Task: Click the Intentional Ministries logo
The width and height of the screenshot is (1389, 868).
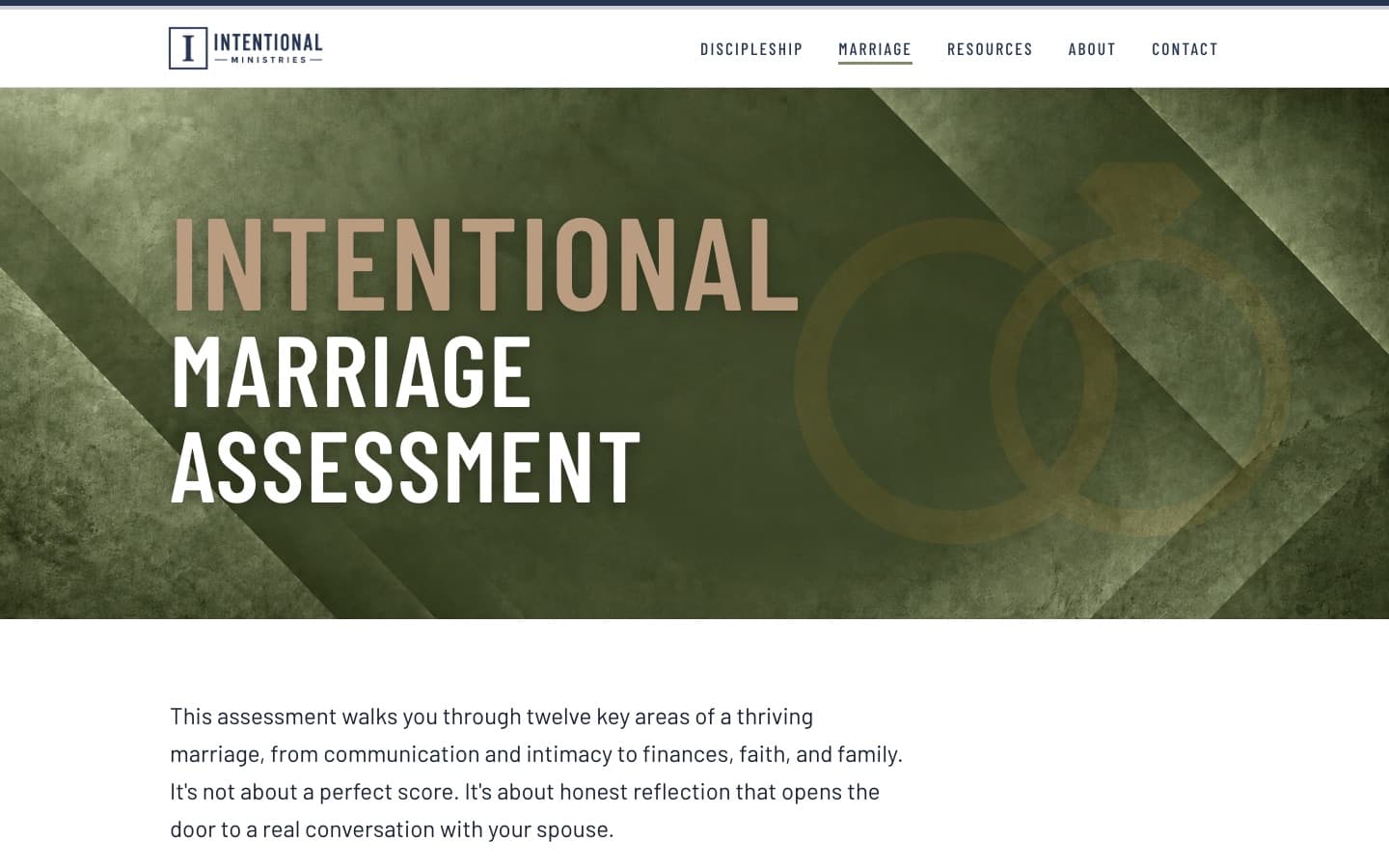Action: [246, 47]
